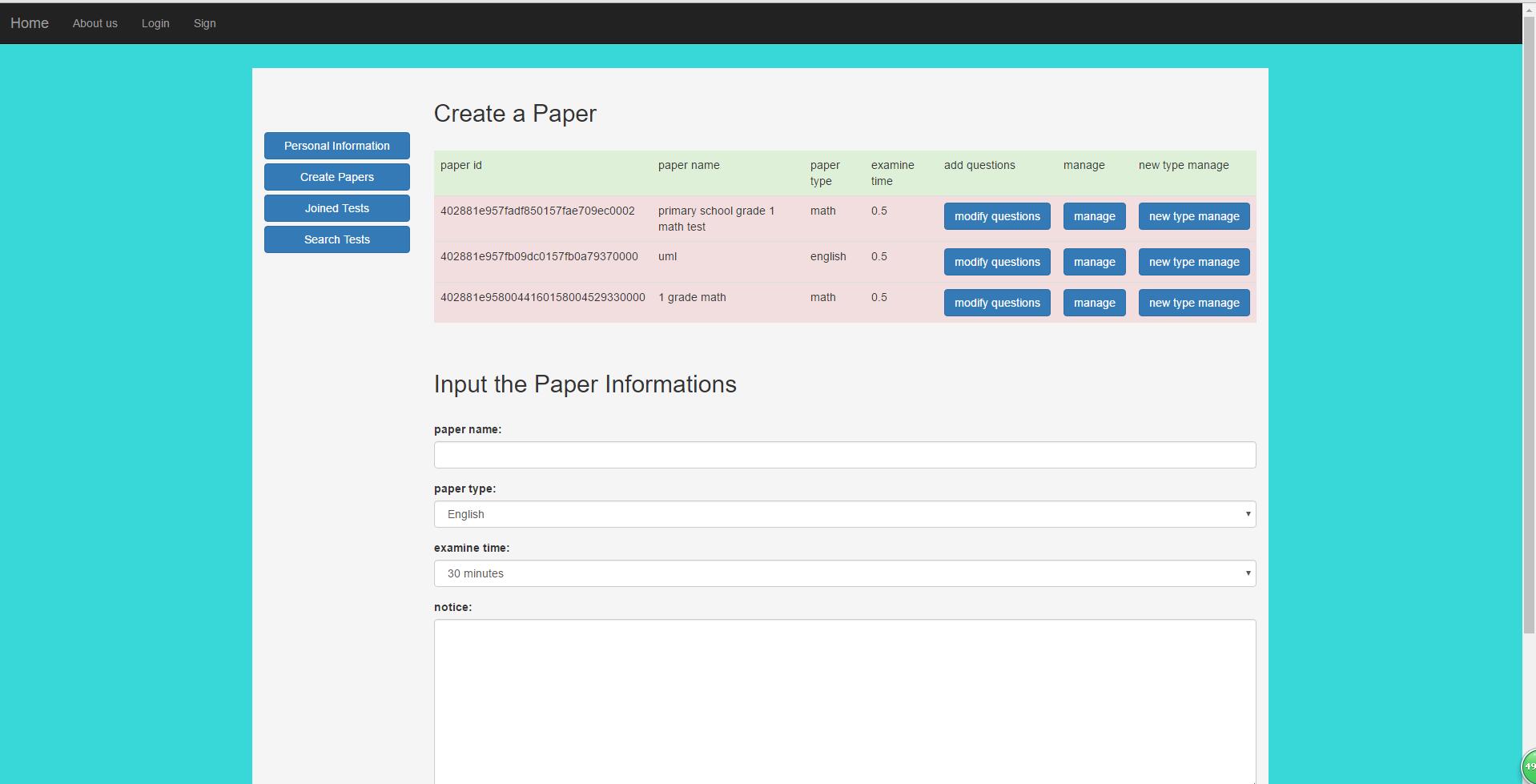Click the 'new type manage' column header

click(x=1184, y=165)
